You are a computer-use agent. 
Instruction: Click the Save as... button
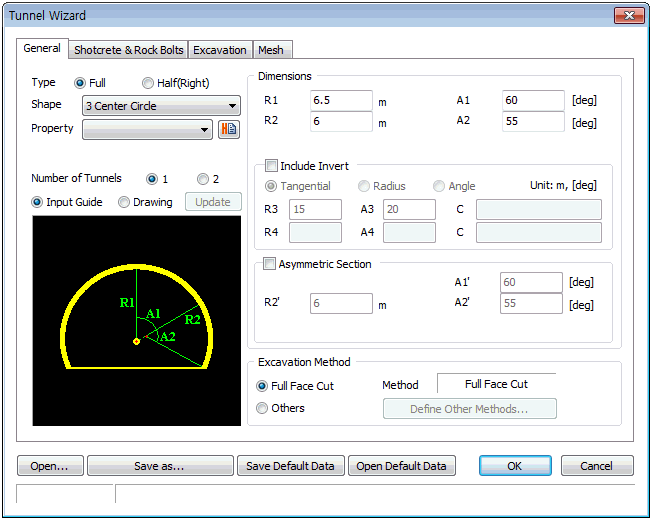160,466
